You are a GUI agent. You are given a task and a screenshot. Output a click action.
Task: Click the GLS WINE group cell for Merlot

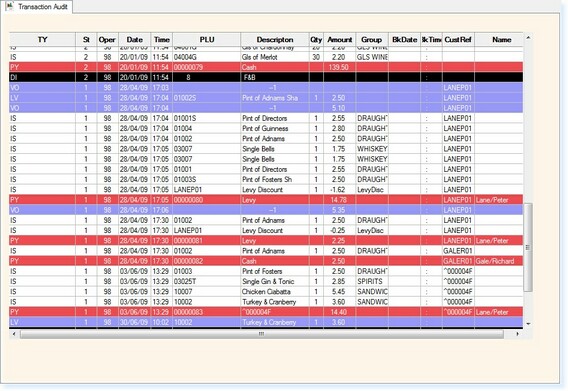(x=372, y=57)
